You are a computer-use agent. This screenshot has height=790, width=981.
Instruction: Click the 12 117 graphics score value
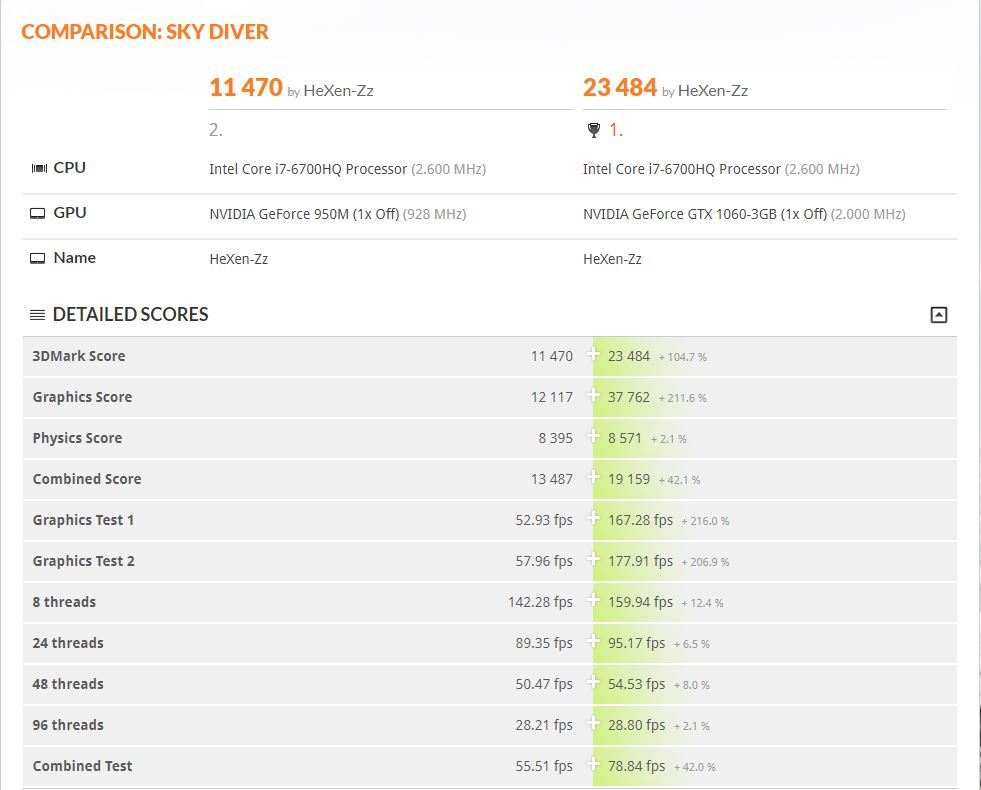[x=552, y=397]
